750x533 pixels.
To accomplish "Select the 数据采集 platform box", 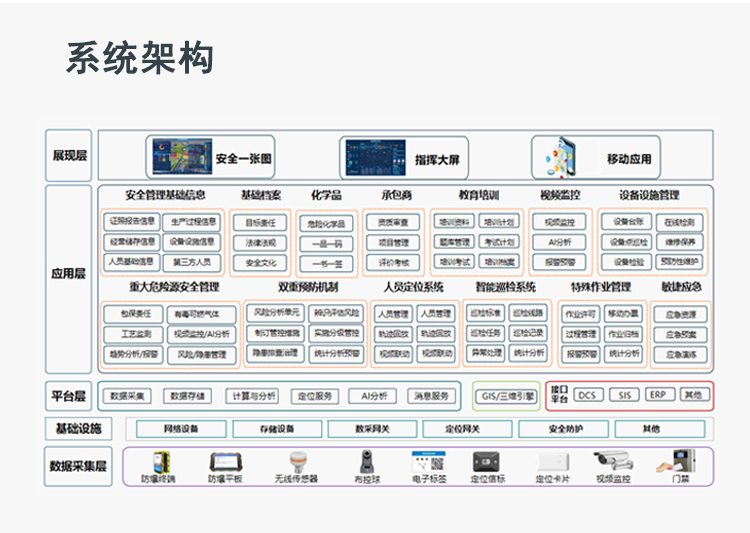I will click(x=128, y=396).
